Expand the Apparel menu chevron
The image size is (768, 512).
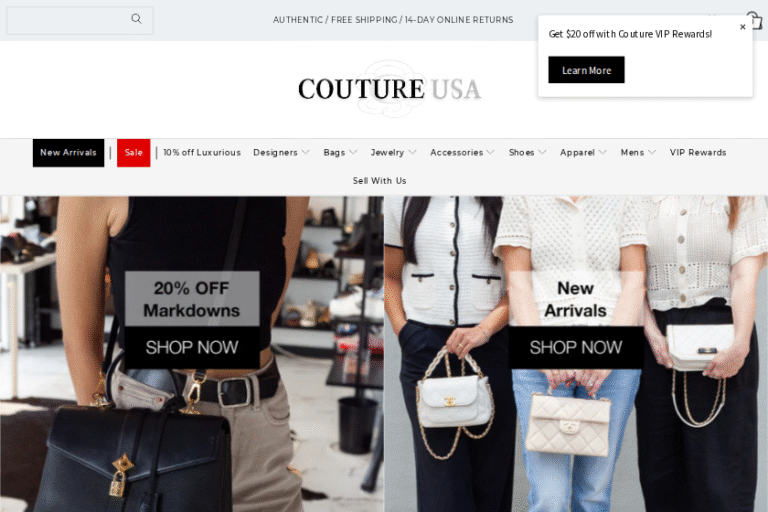point(602,152)
